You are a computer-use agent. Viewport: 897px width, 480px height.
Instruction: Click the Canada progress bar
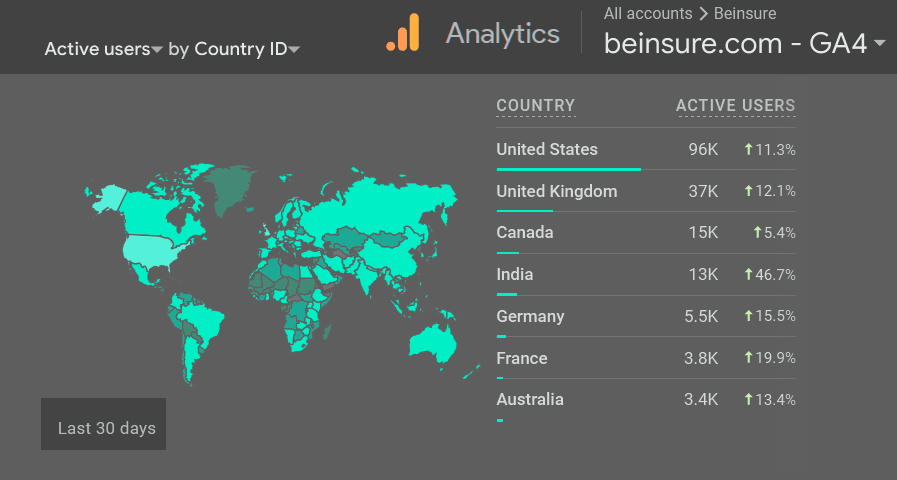(x=508, y=253)
